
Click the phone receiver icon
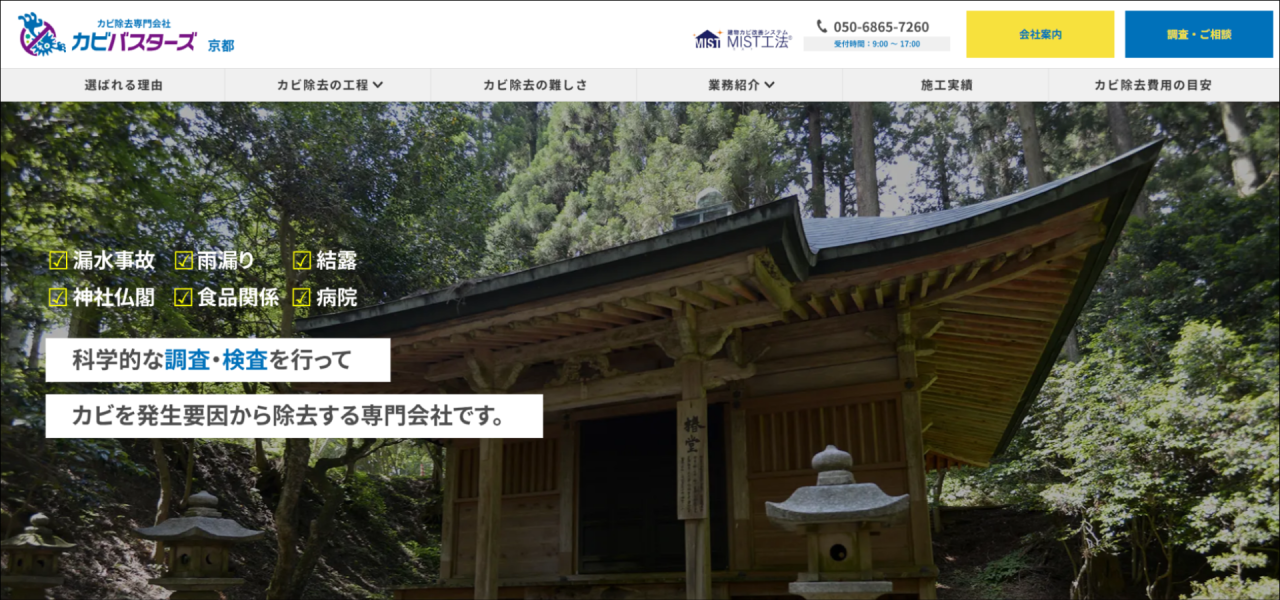pos(823,25)
